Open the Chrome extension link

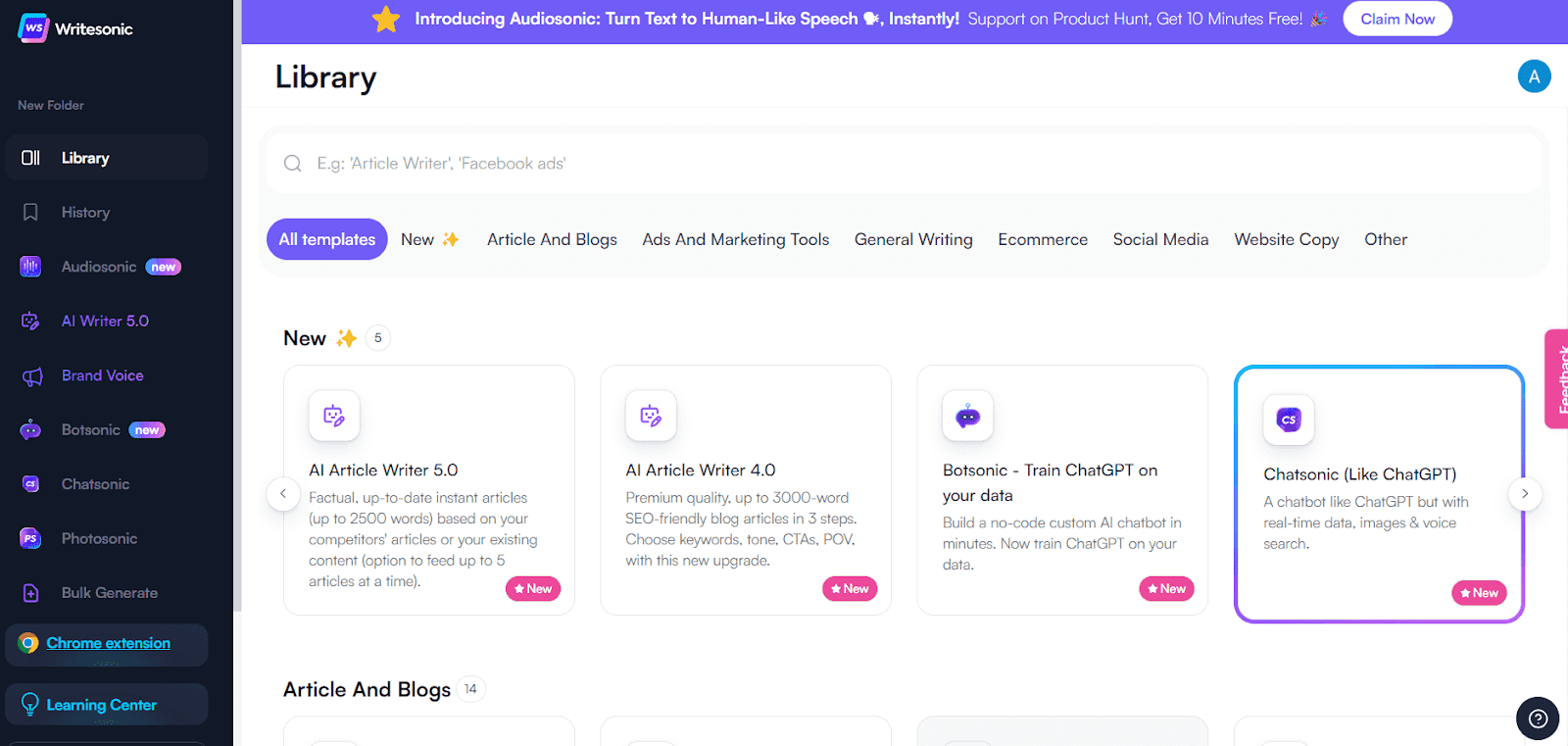(x=108, y=644)
